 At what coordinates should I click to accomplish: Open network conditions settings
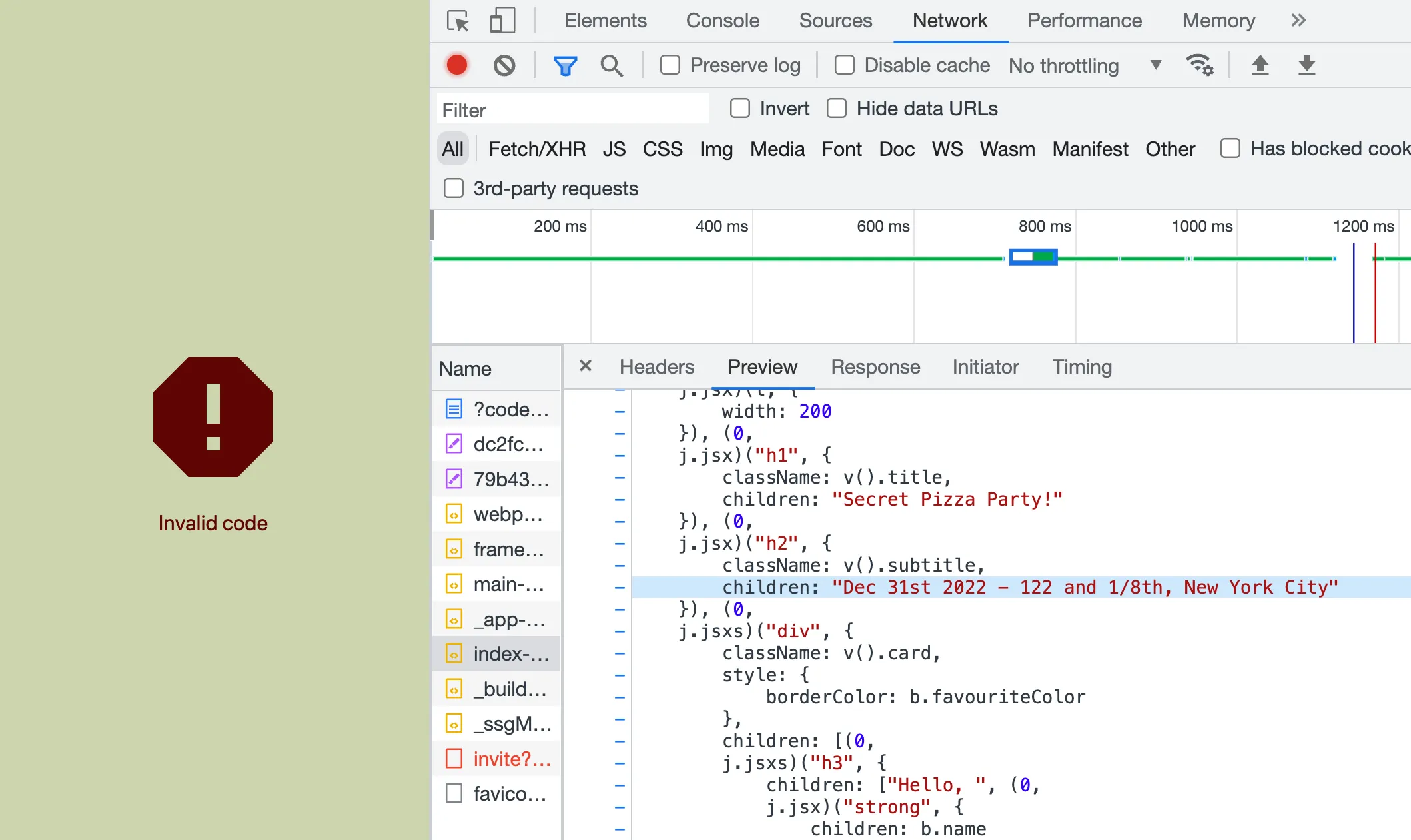click(x=1200, y=65)
